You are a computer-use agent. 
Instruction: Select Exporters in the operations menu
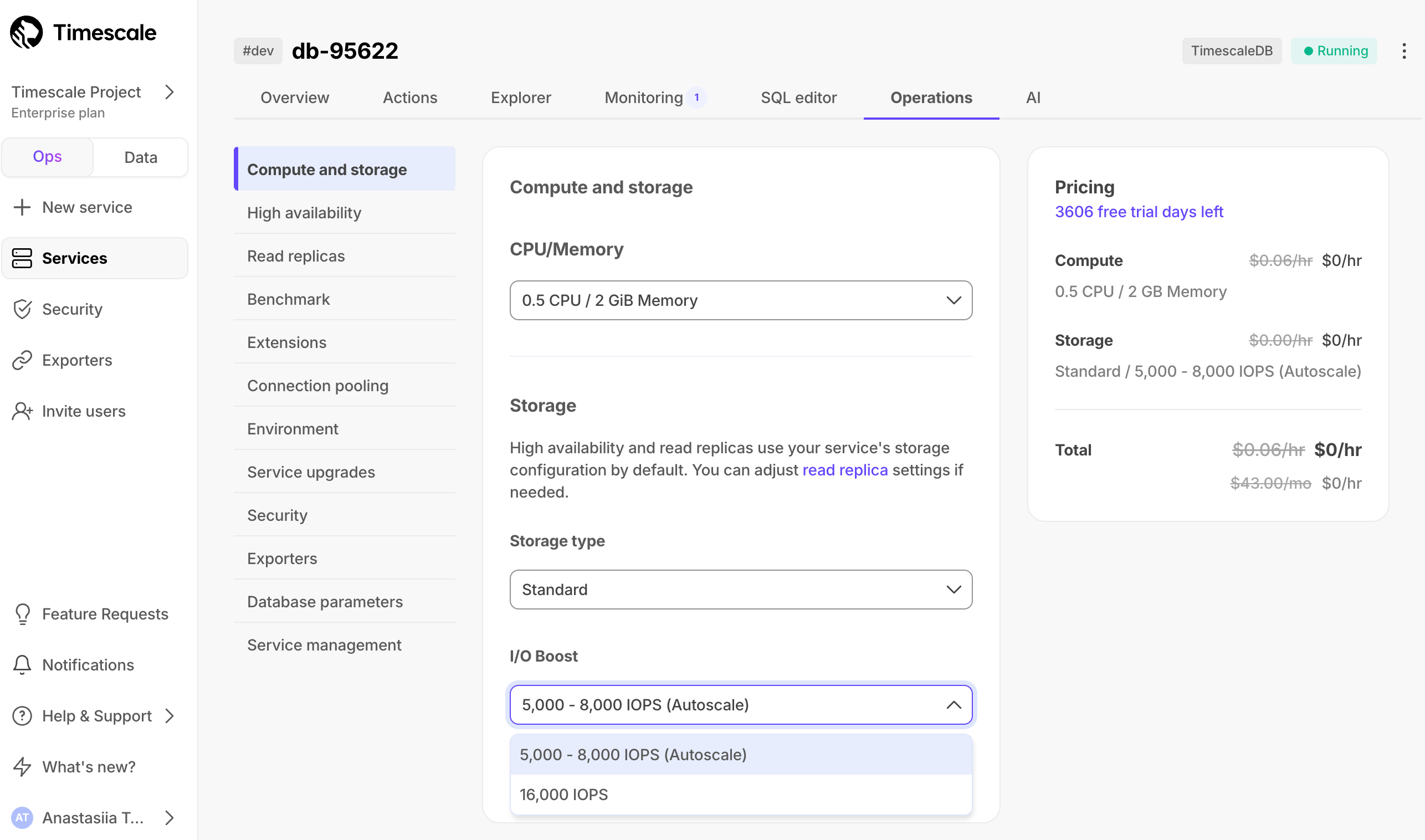pyautogui.click(x=345, y=558)
